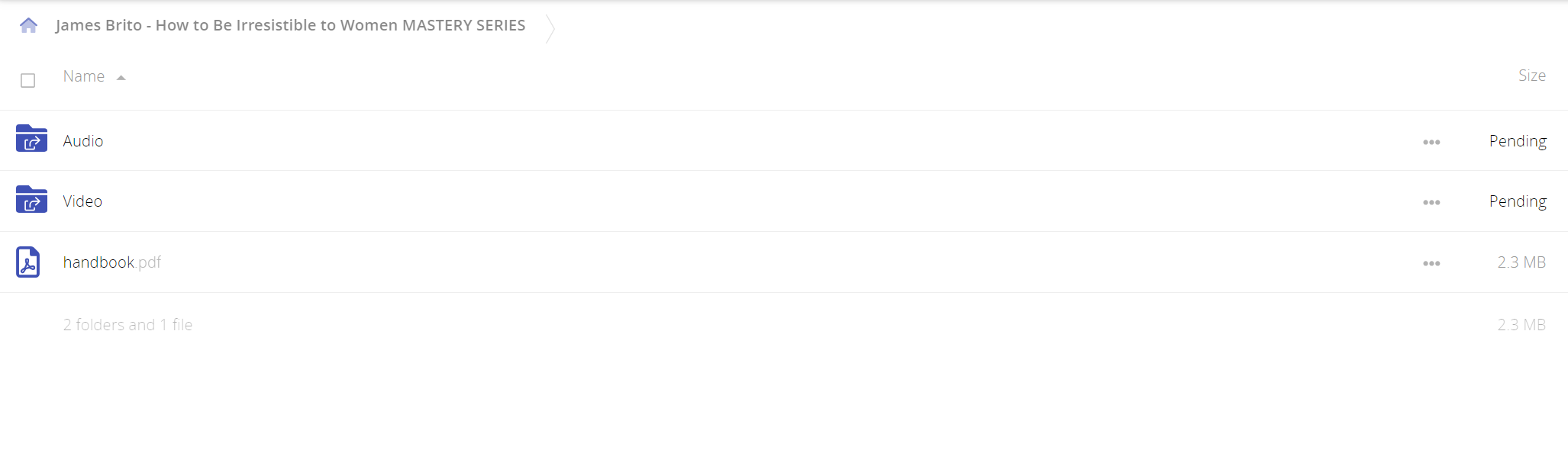
Task: Toggle the select-all checkbox
Action: pos(28,80)
